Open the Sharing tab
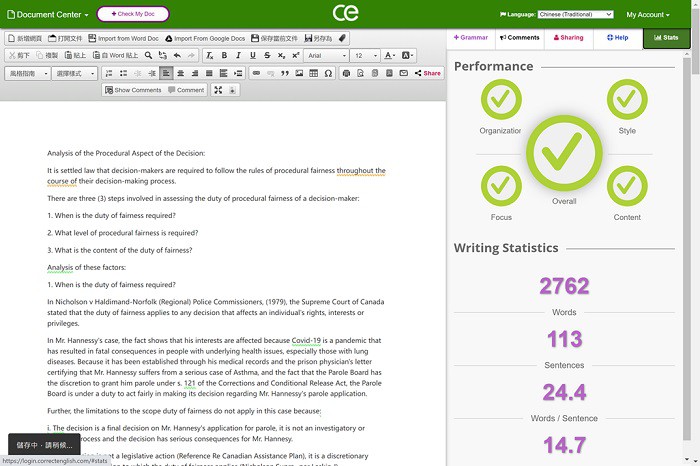The image size is (700, 466). [x=567, y=38]
